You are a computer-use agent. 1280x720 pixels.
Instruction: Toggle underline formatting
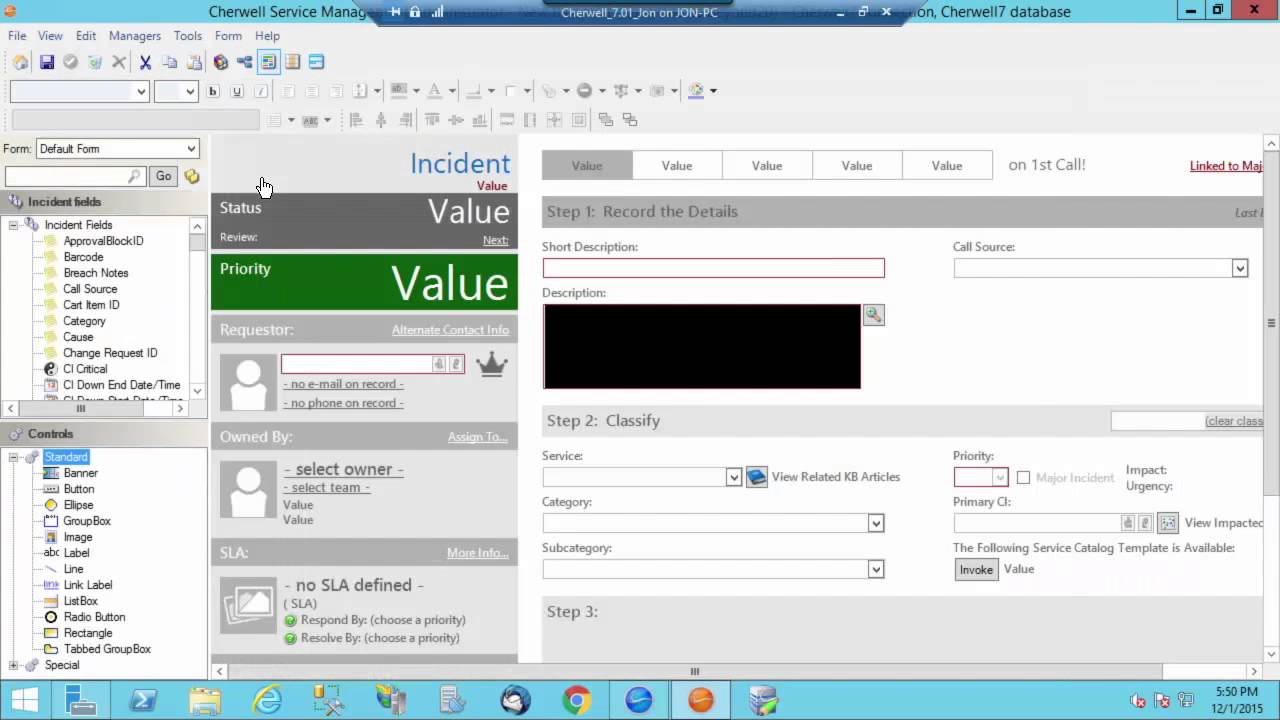point(237,91)
